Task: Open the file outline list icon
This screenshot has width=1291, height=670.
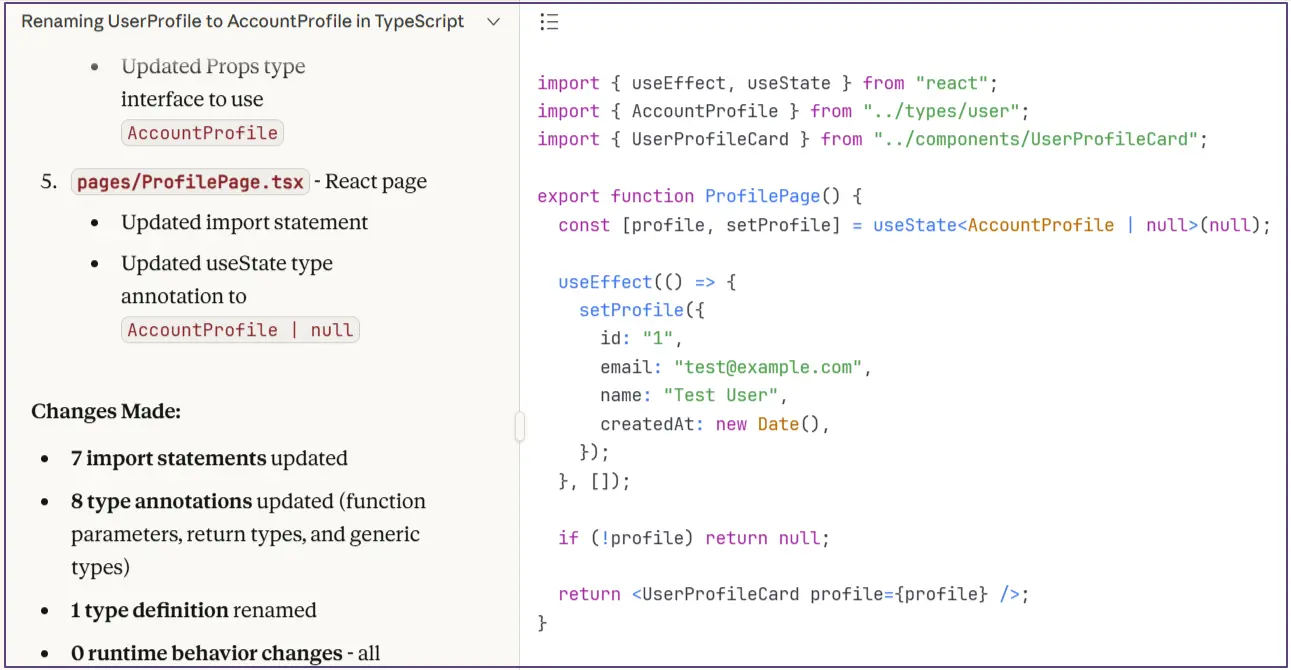Action: [x=548, y=23]
